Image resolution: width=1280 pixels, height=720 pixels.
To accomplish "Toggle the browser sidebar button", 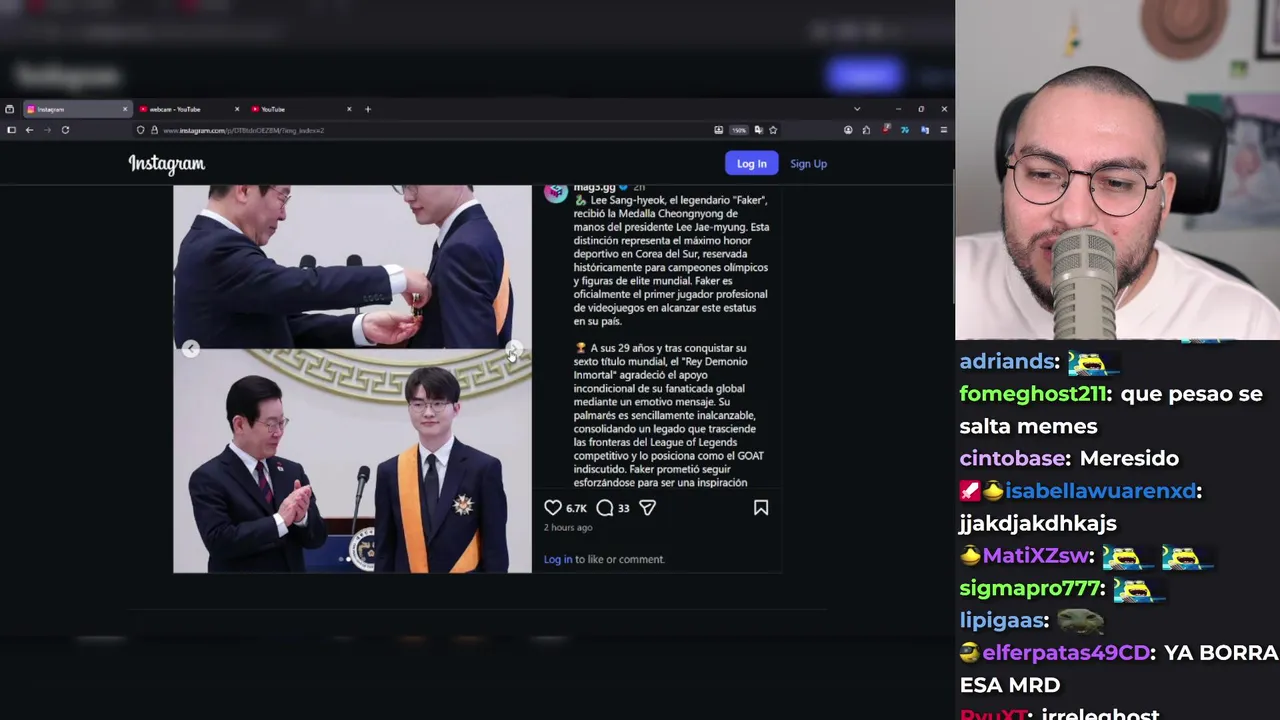I will pos(11,130).
